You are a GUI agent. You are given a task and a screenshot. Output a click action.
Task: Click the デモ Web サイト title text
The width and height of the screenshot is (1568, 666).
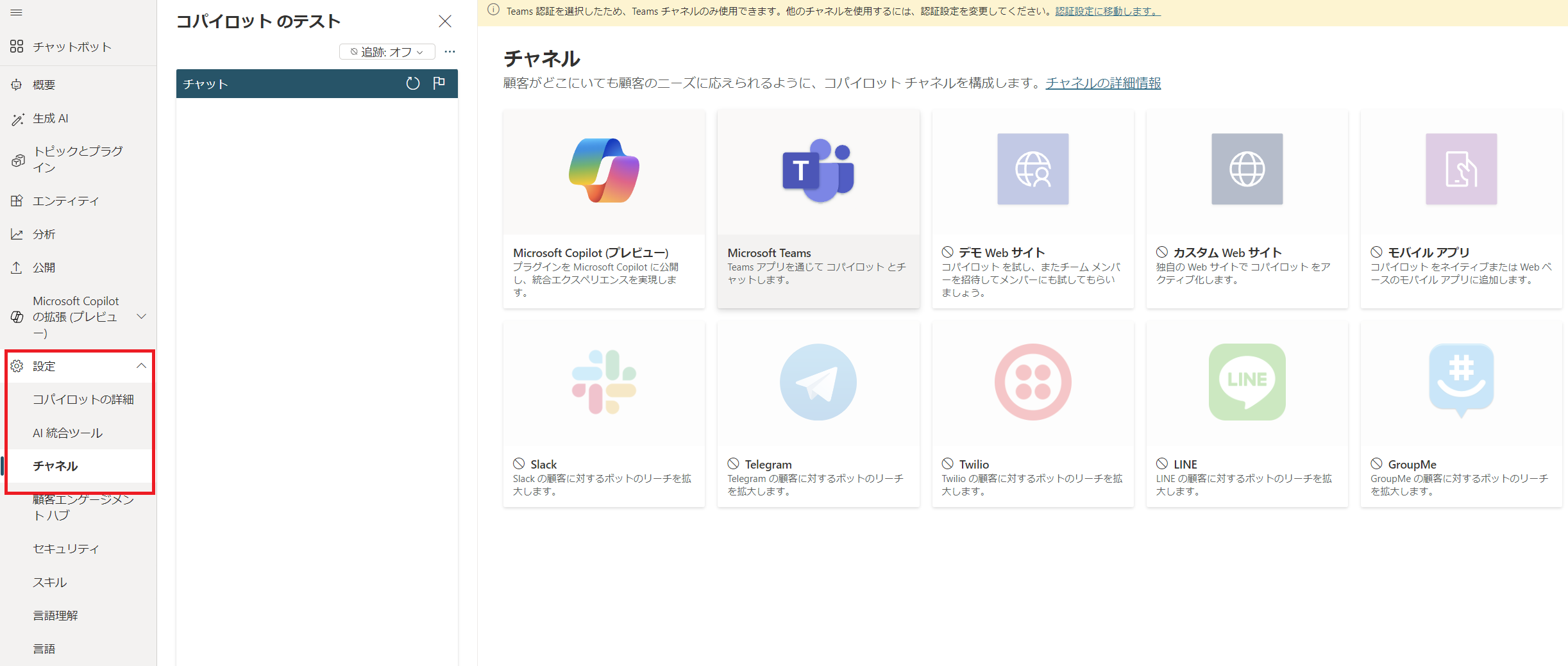pos(1002,253)
